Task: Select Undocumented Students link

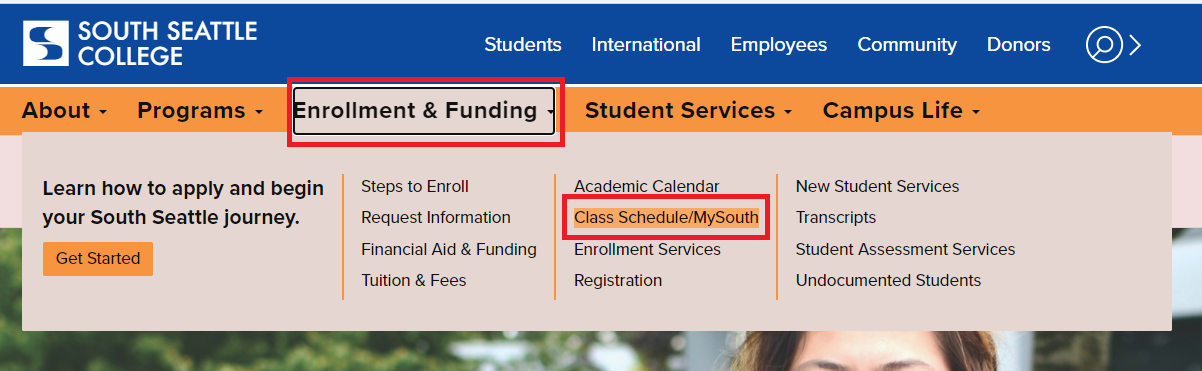Action: [x=888, y=280]
